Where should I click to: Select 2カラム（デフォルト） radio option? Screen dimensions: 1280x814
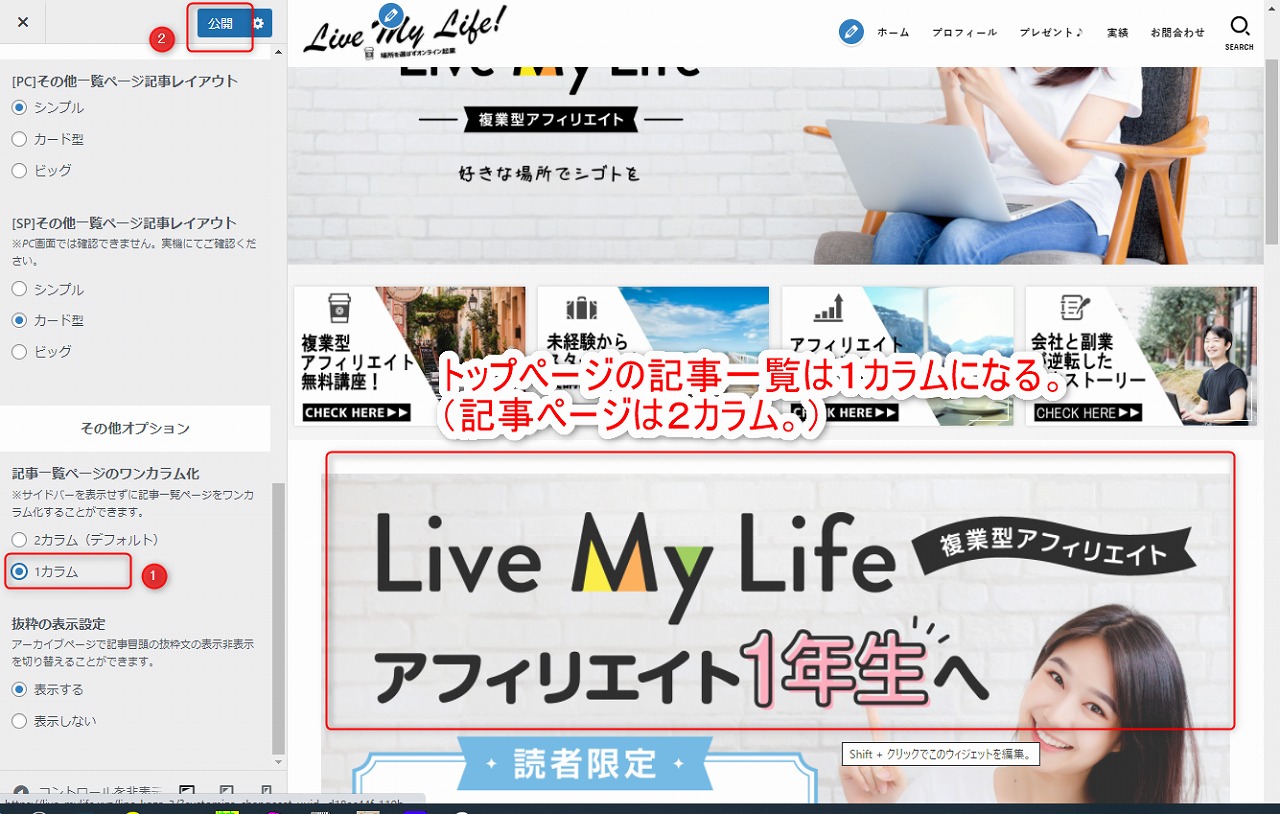click(19, 540)
